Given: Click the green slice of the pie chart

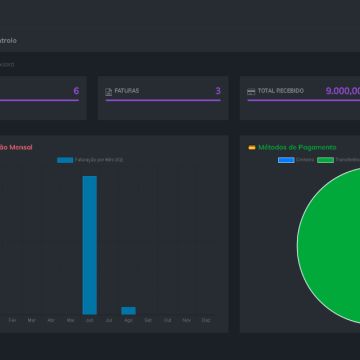Looking at the screenshot, I should click(x=330, y=245).
